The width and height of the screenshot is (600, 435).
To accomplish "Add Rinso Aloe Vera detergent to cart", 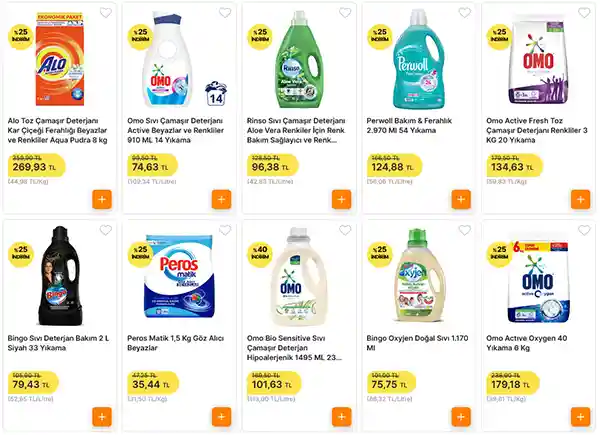I will 342,198.
